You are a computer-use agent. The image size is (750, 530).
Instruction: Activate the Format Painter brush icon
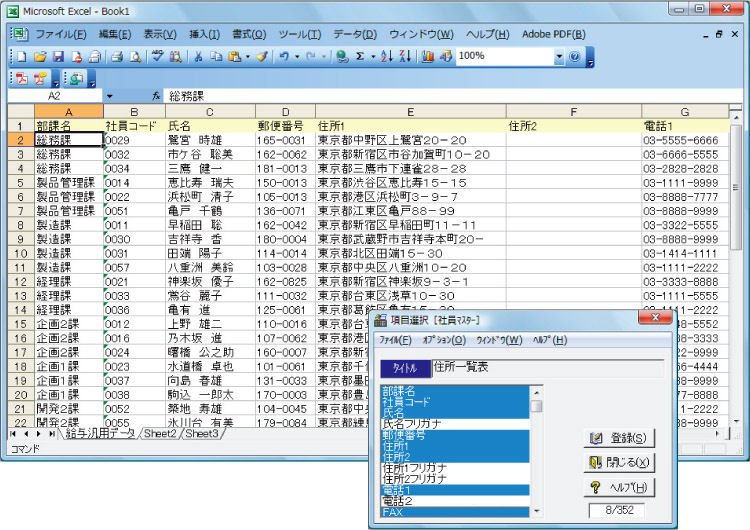click(x=262, y=57)
